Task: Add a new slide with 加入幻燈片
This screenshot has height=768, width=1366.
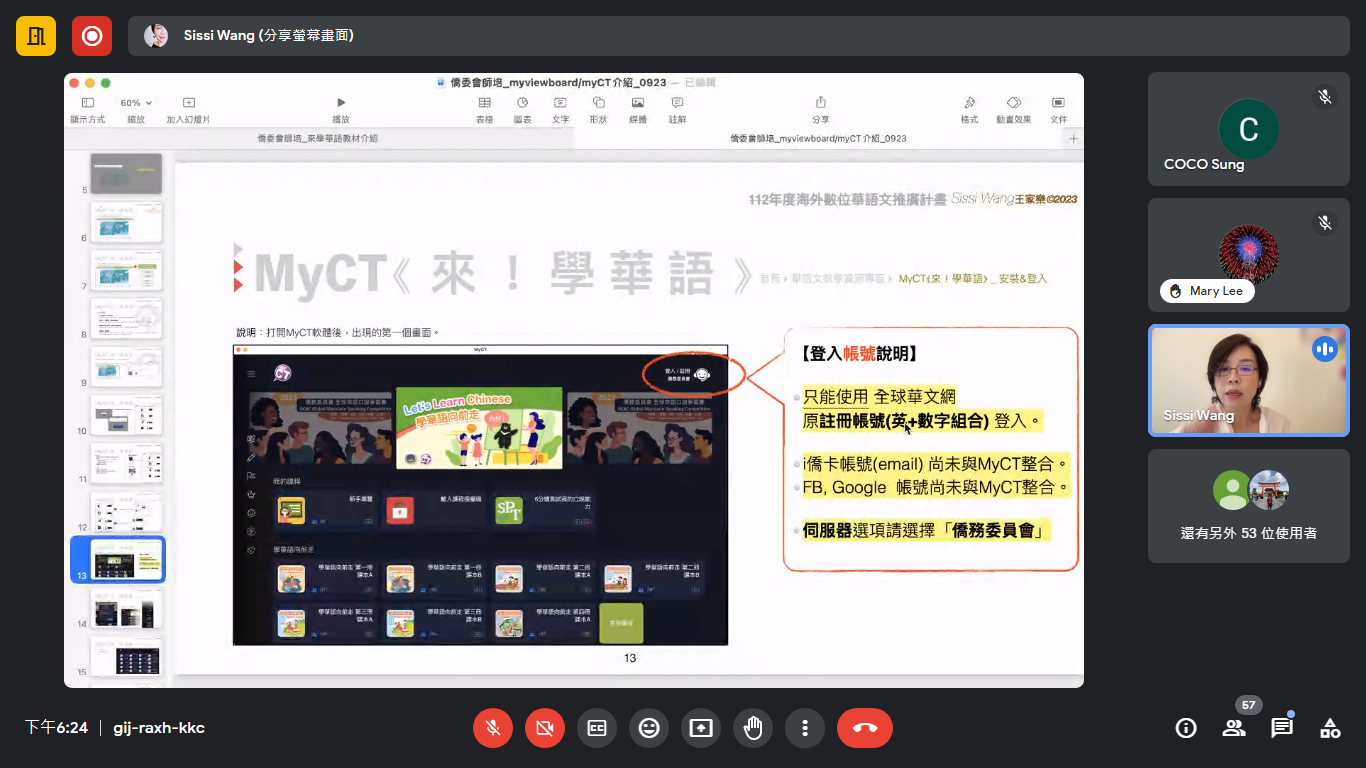Action: coord(186,108)
